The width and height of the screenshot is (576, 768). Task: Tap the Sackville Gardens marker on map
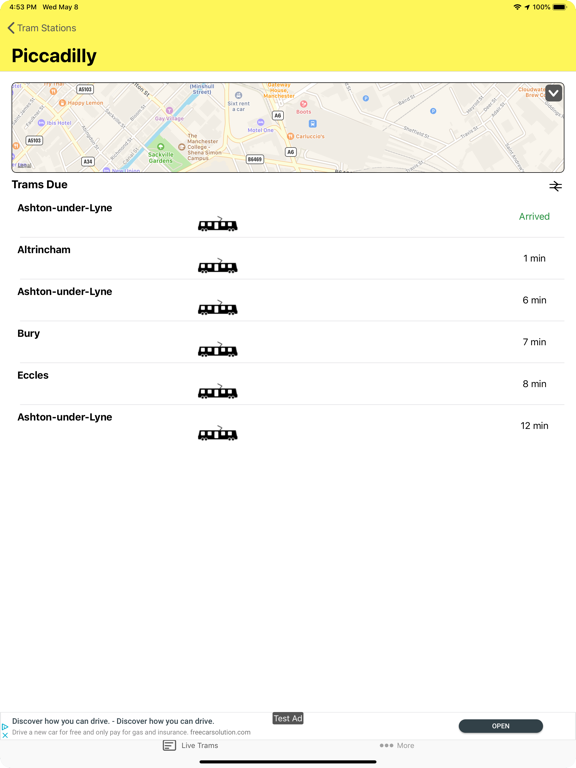click(x=160, y=146)
